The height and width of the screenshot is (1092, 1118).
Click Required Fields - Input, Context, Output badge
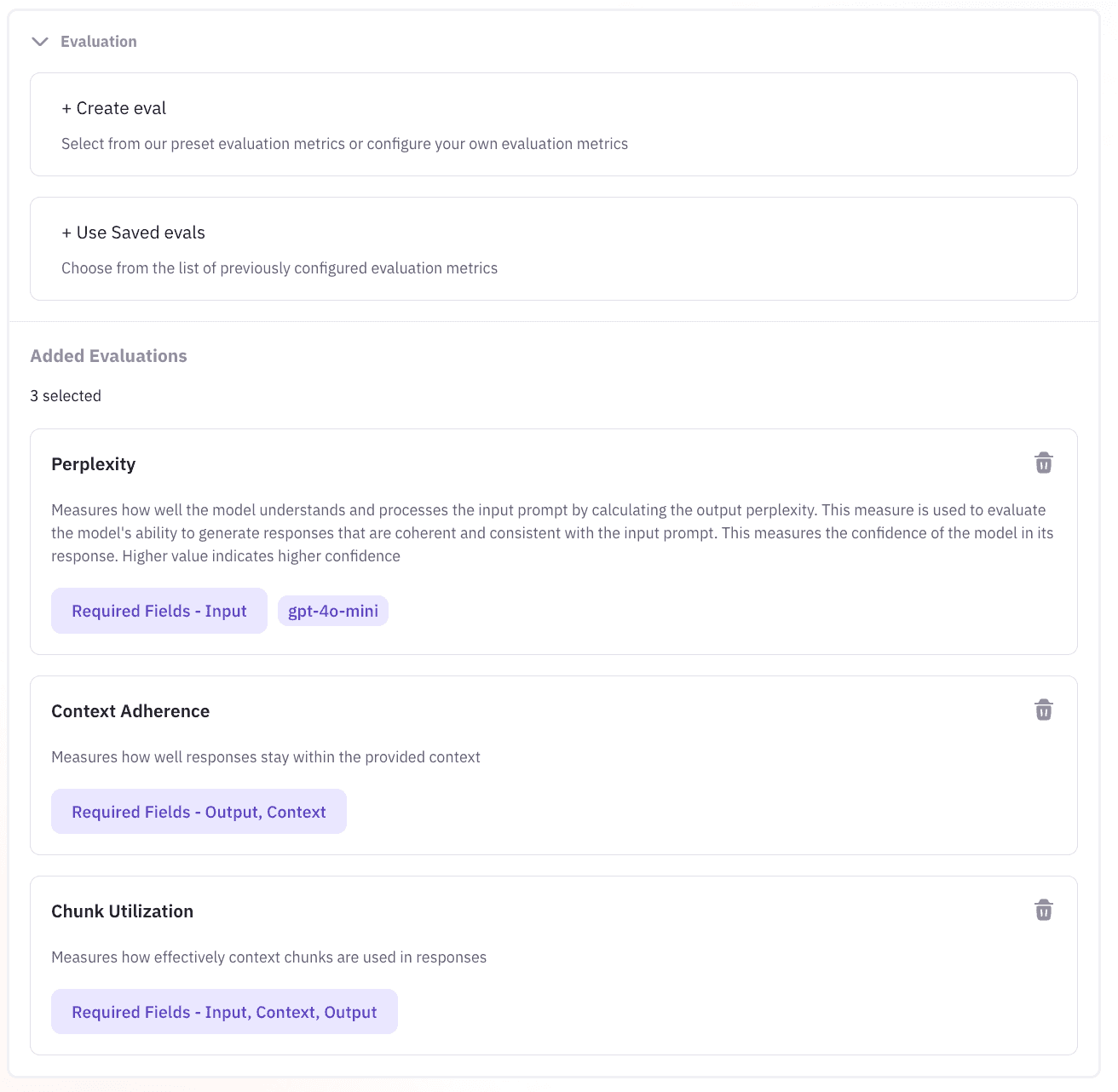[x=224, y=1012]
